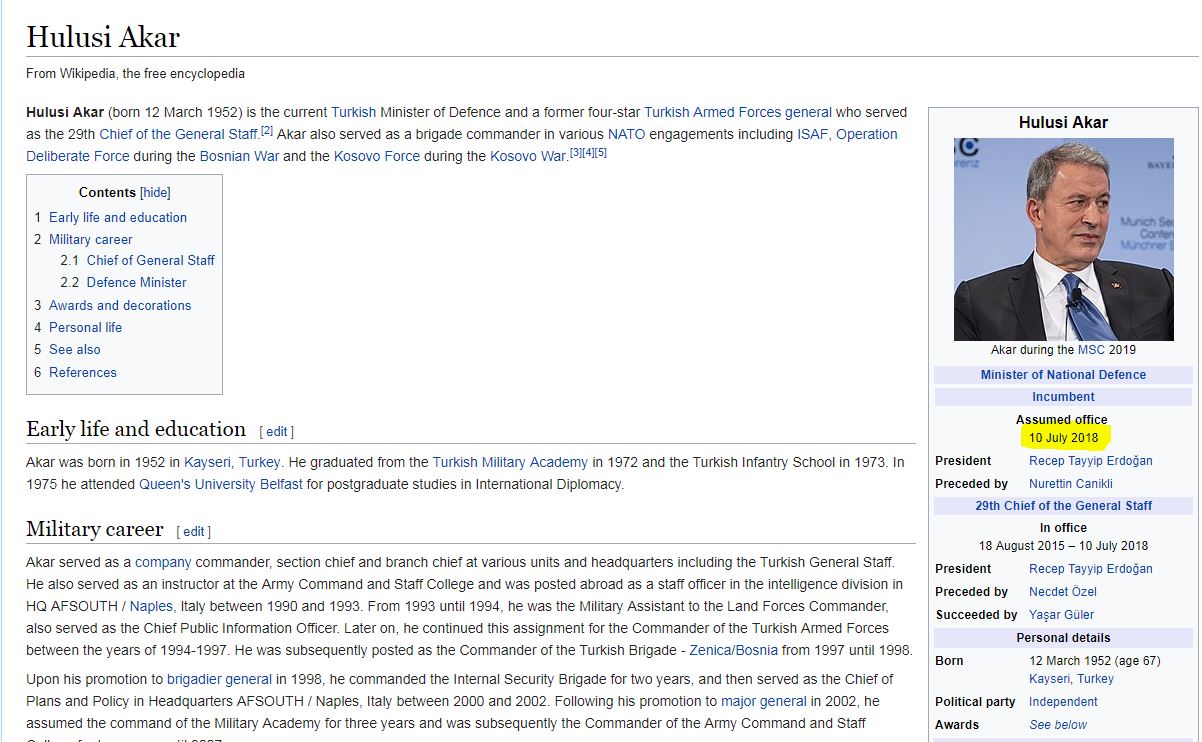The image size is (1202, 742).
Task: Open the company link in Military career
Action: [163, 562]
